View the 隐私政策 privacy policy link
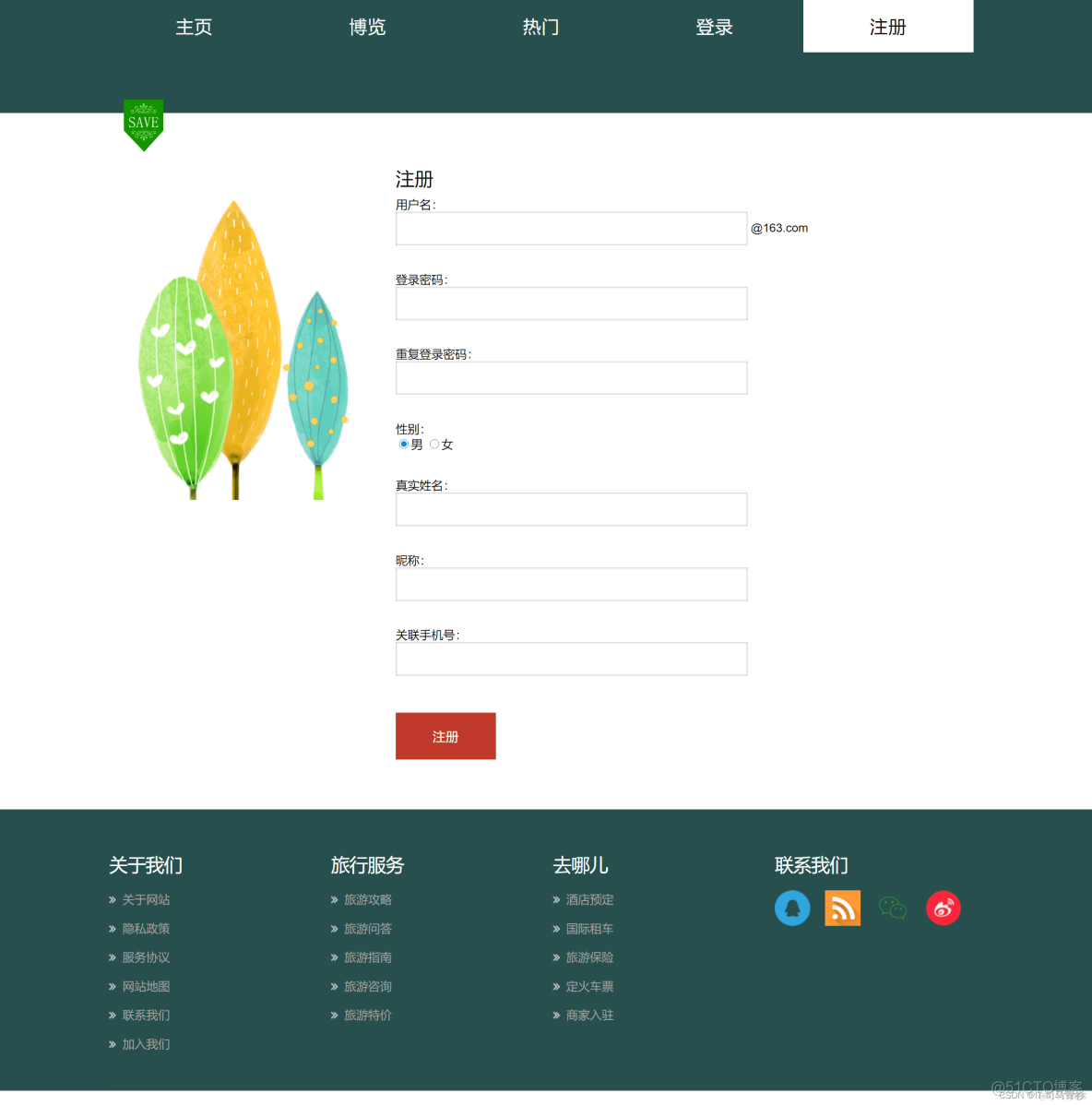 point(144,928)
